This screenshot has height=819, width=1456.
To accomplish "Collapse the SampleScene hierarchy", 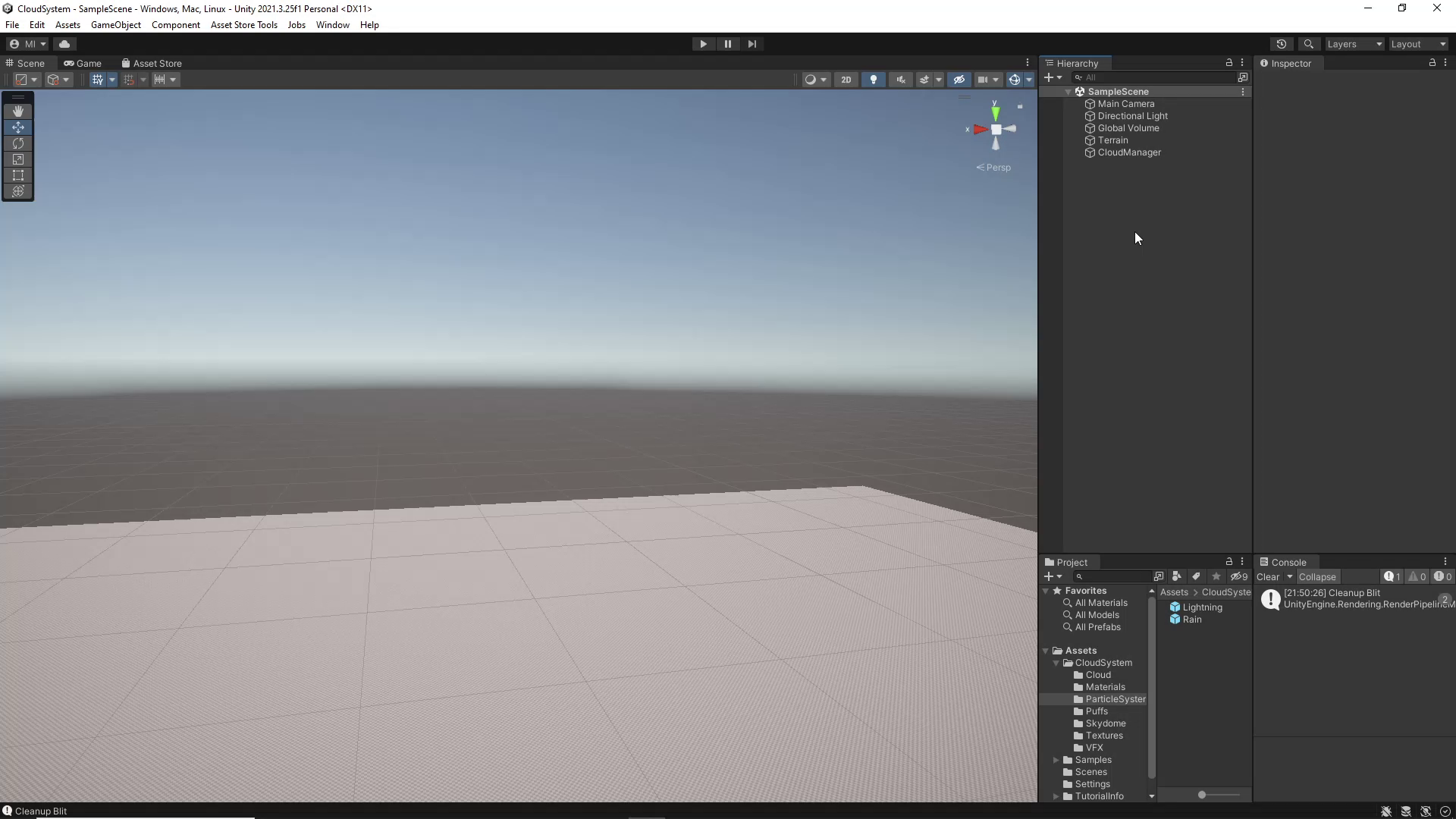I will coord(1068,92).
